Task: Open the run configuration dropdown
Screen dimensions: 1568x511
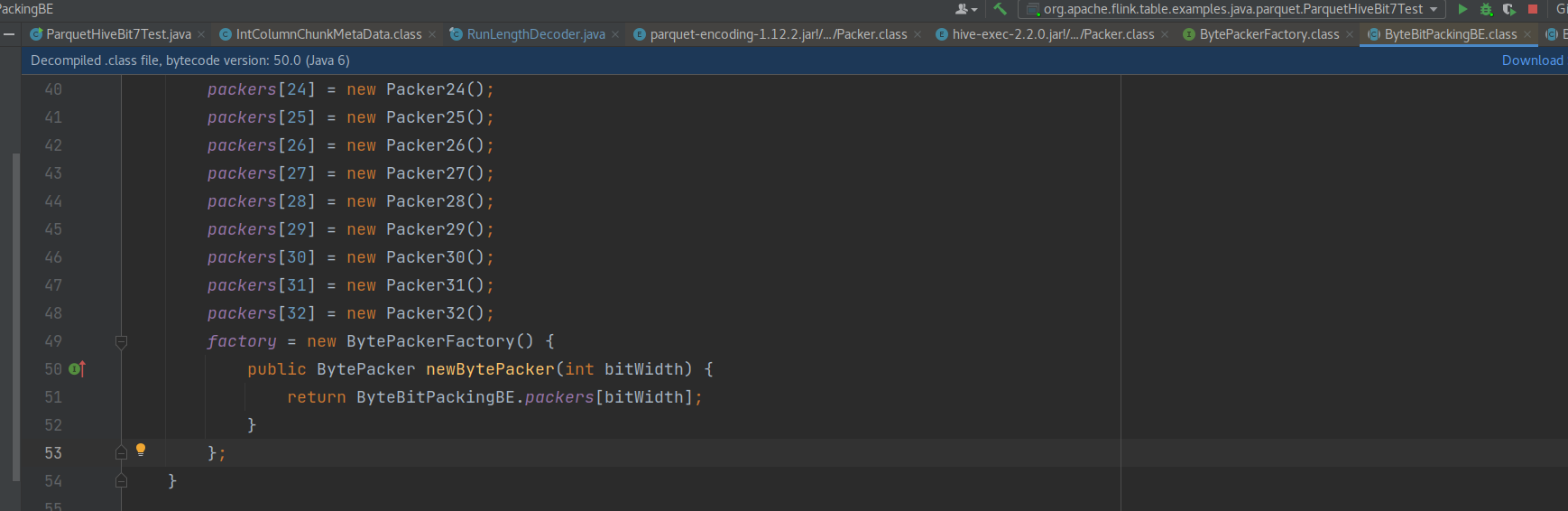Action: [1231, 9]
